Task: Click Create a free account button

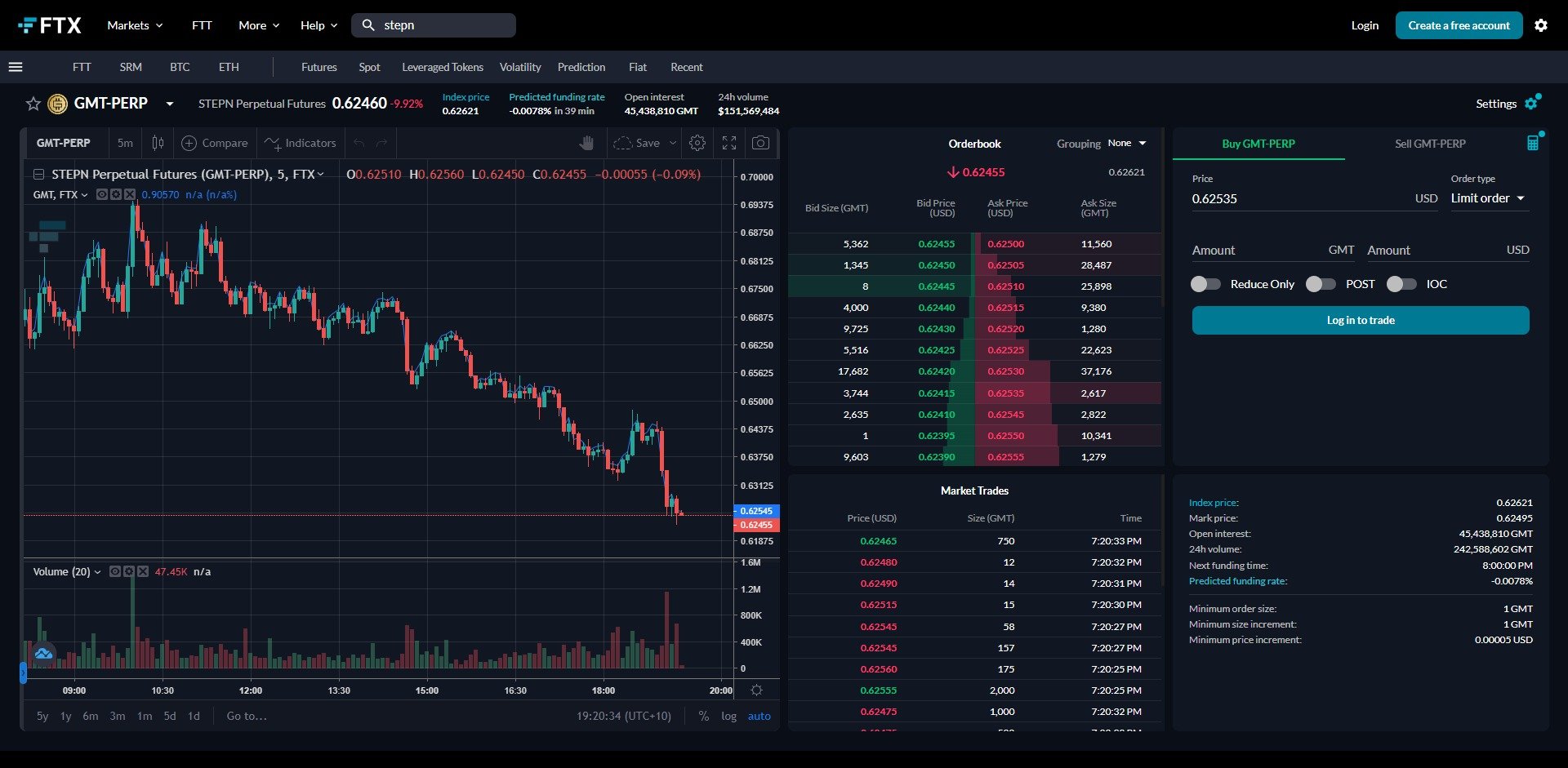Action: click(1459, 25)
